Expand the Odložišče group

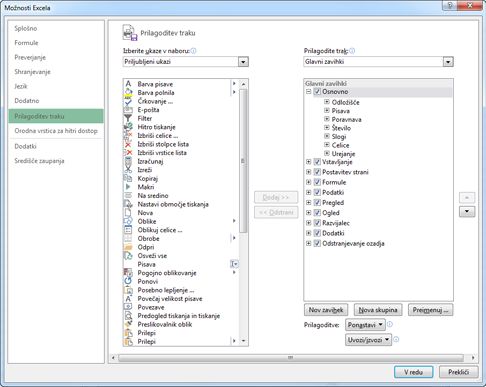click(x=327, y=102)
